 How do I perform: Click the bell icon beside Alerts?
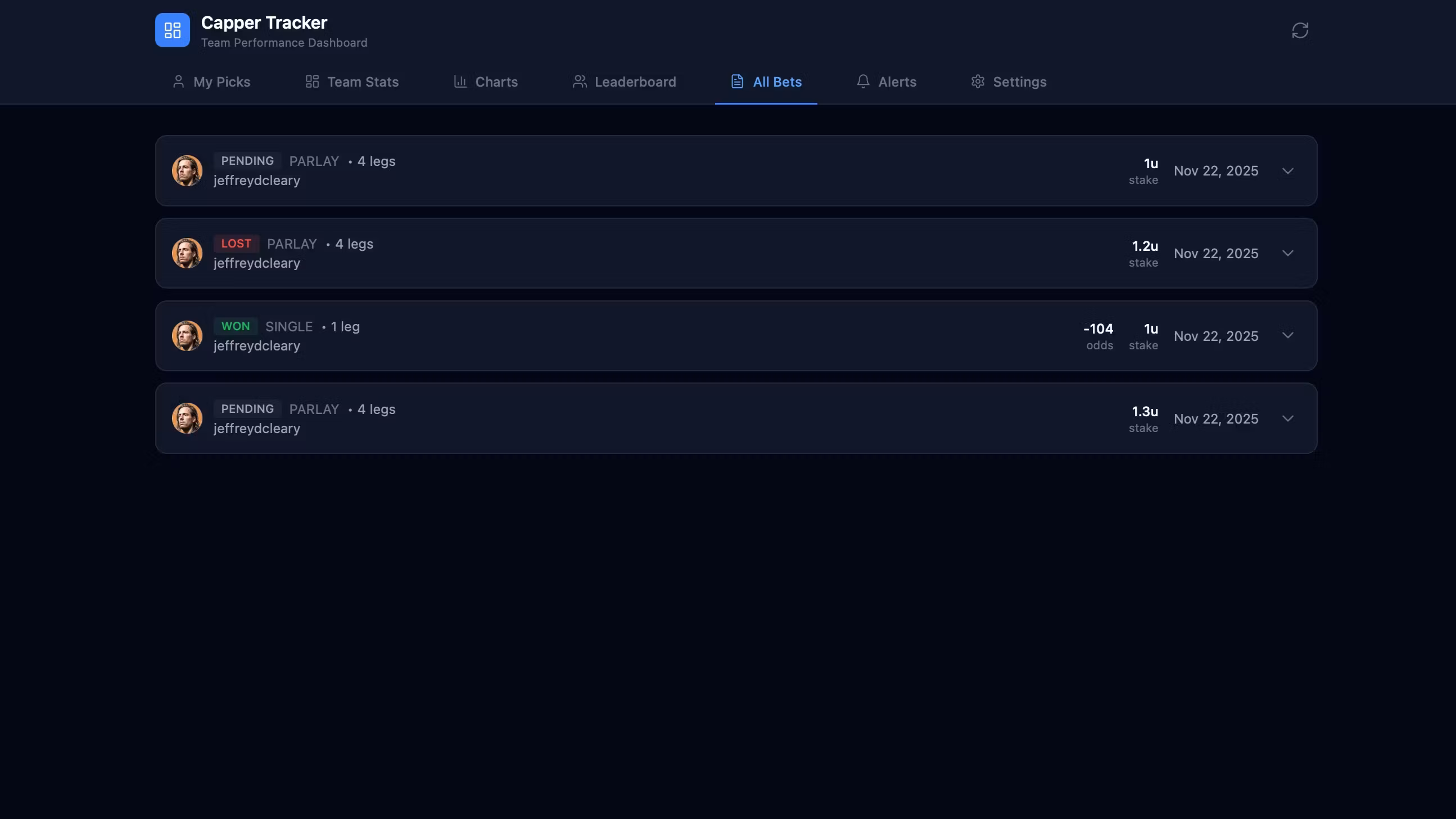[x=862, y=82]
